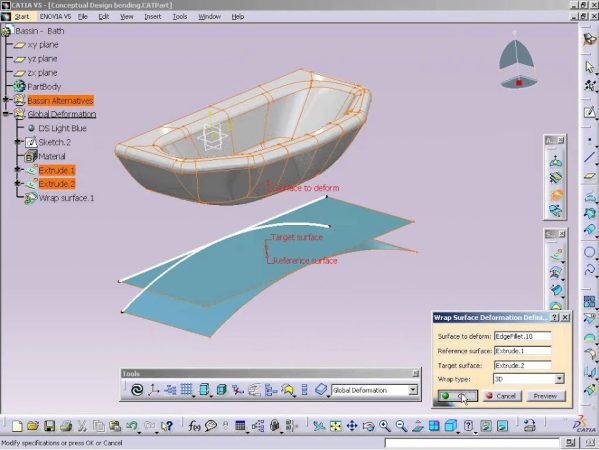This screenshot has width=599, height=450.
Task: Select Wrap surface.1 in the tree
Action: click(66, 198)
